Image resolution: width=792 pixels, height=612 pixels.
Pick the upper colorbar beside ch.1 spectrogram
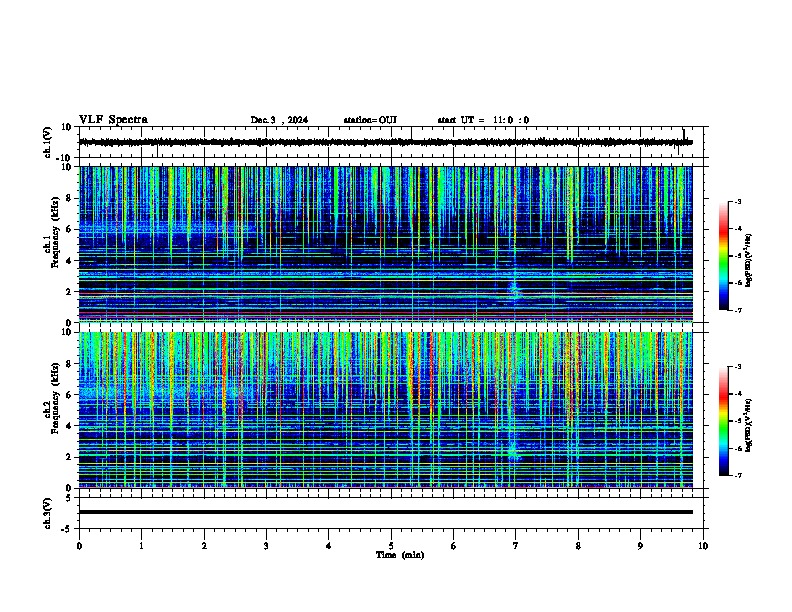(723, 256)
